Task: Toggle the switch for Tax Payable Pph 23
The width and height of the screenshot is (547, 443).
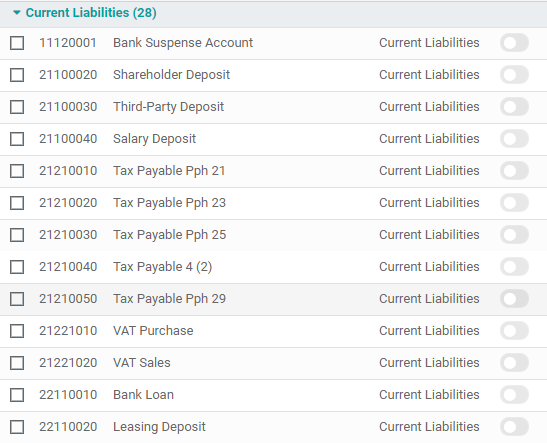Action: click(x=514, y=203)
